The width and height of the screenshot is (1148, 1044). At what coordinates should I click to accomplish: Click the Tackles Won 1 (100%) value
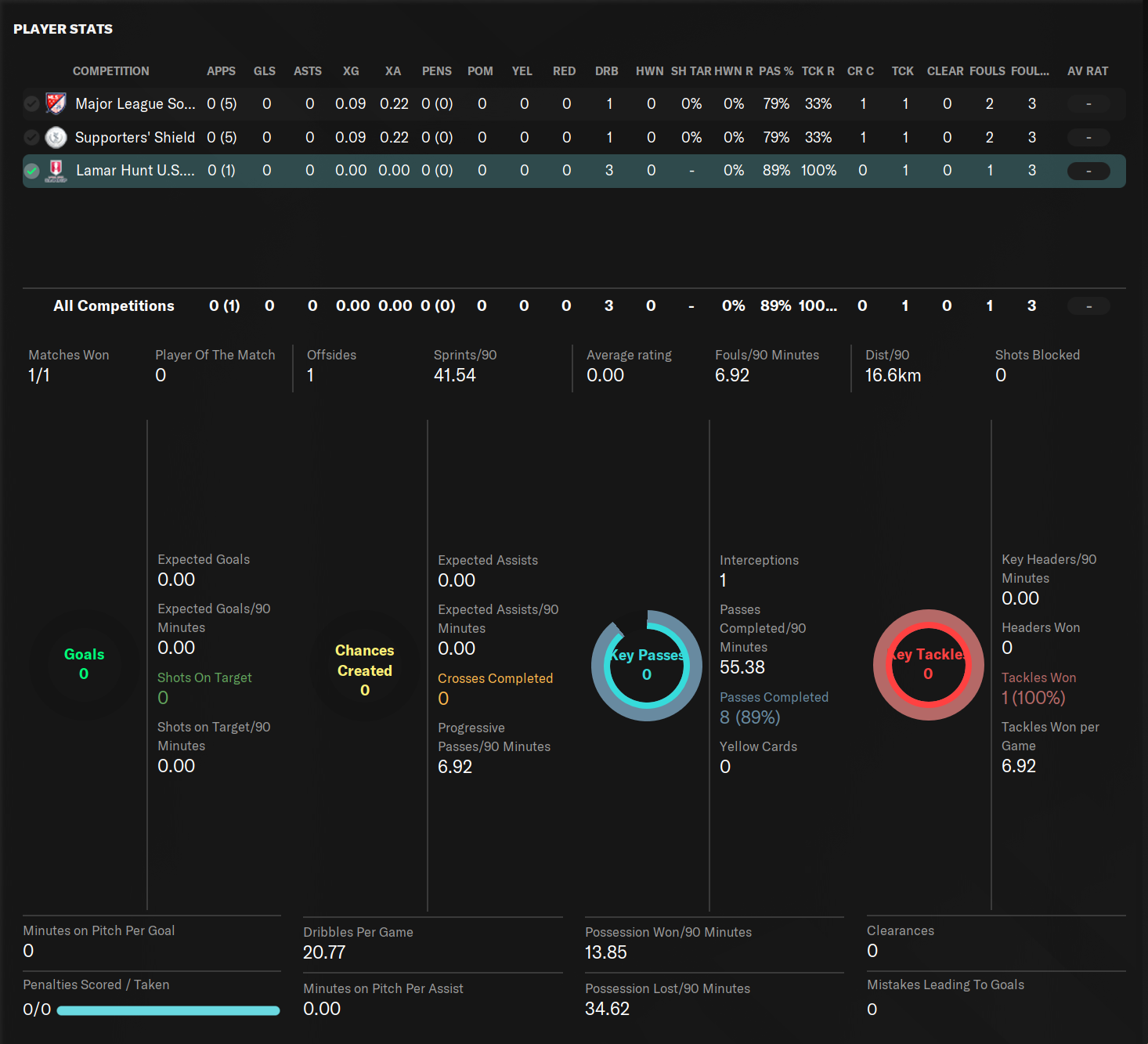click(1033, 698)
